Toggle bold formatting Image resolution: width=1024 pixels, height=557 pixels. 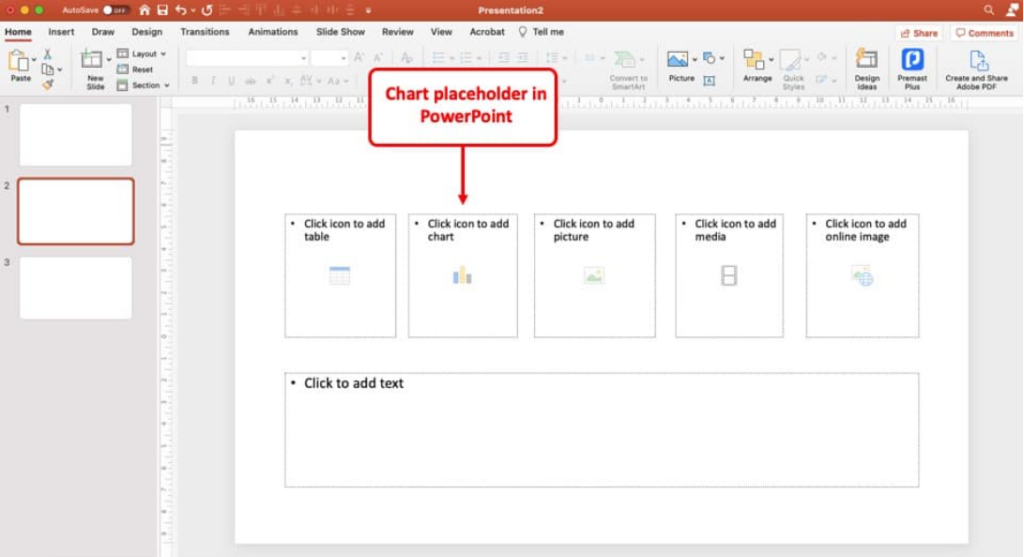click(x=195, y=81)
